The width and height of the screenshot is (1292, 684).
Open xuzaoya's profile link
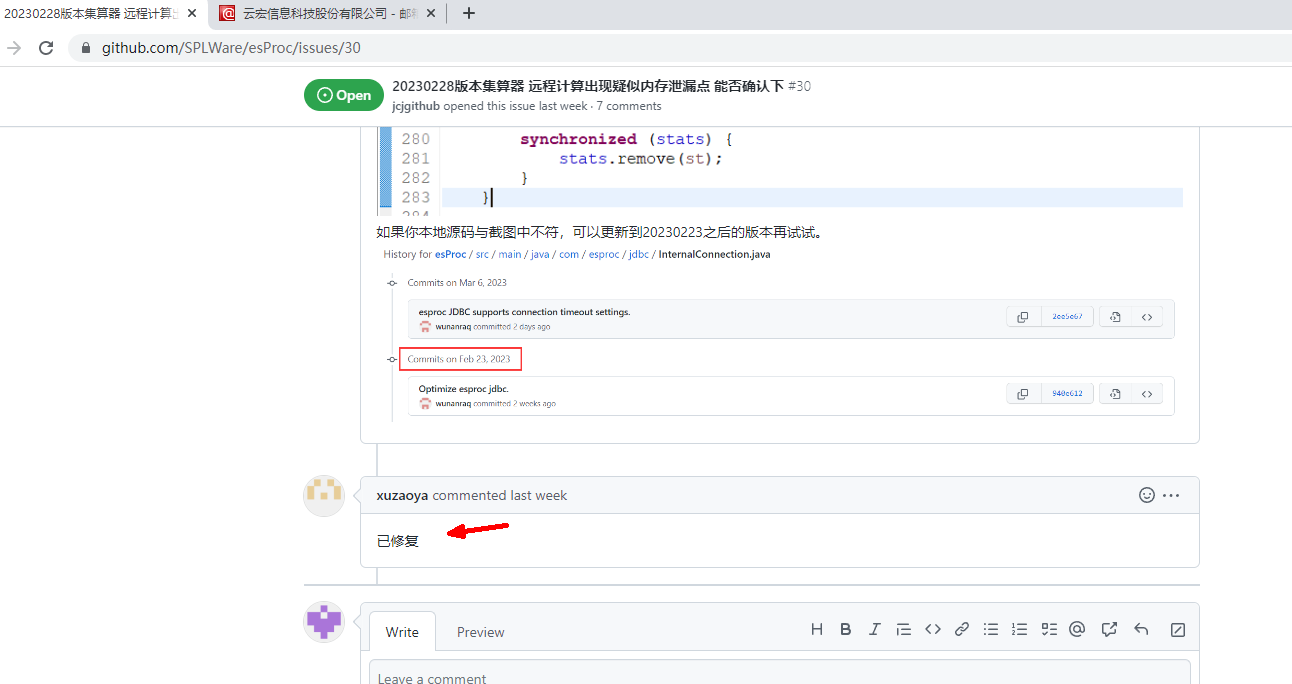[x=402, y=495]
